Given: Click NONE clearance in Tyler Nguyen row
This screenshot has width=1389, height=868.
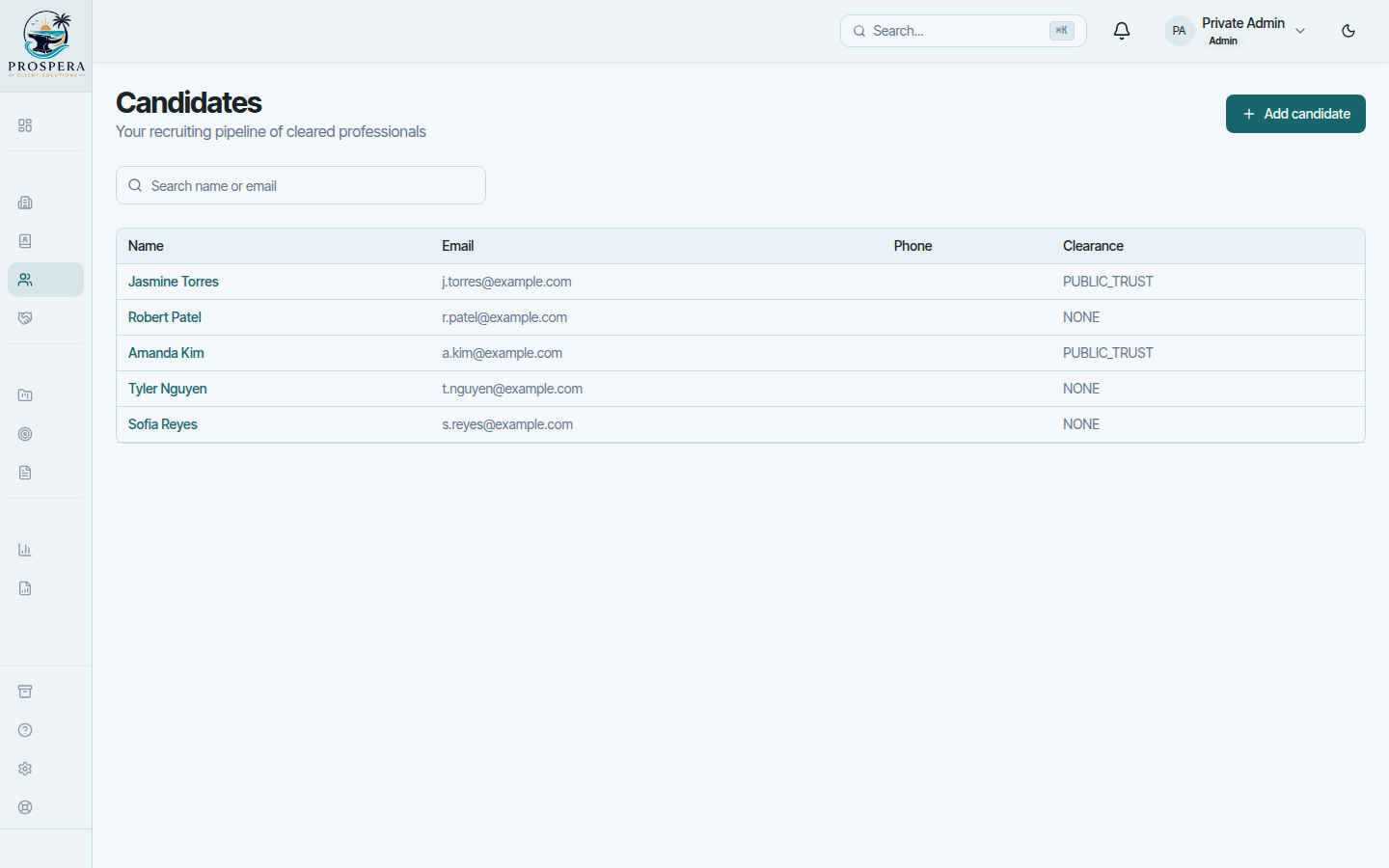Looking at the screenshot, I should 1081,389.
